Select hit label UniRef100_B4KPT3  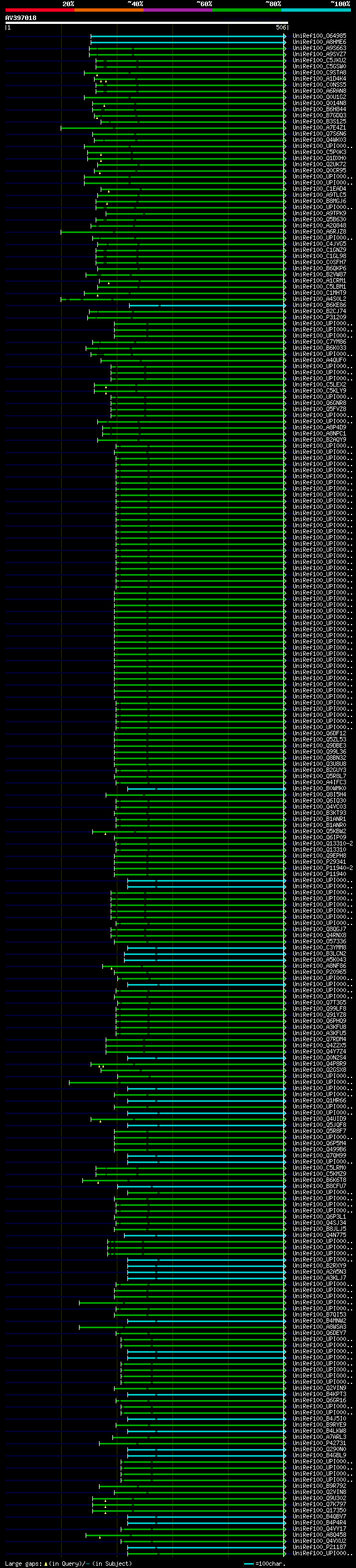[x=319, y=1394]
